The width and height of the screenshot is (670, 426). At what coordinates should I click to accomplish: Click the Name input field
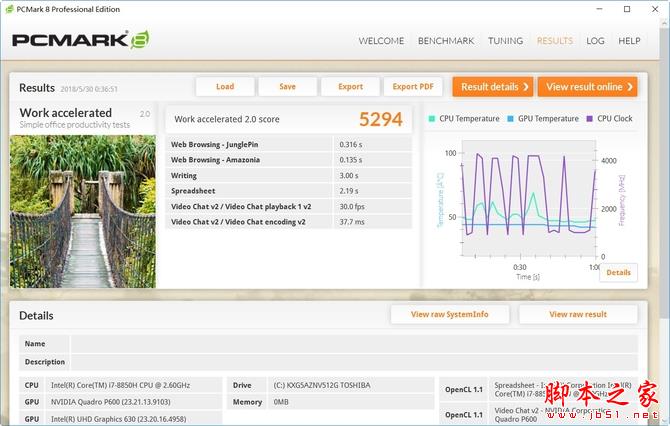[x=354, y=344]
